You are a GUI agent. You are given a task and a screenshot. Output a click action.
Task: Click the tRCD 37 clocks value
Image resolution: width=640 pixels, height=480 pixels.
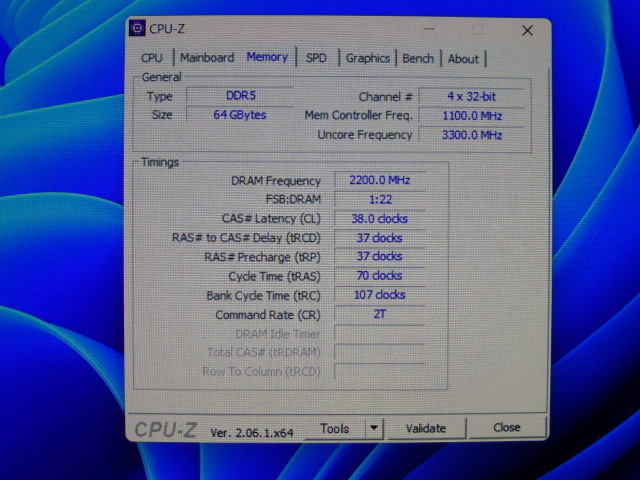point(380,238)
